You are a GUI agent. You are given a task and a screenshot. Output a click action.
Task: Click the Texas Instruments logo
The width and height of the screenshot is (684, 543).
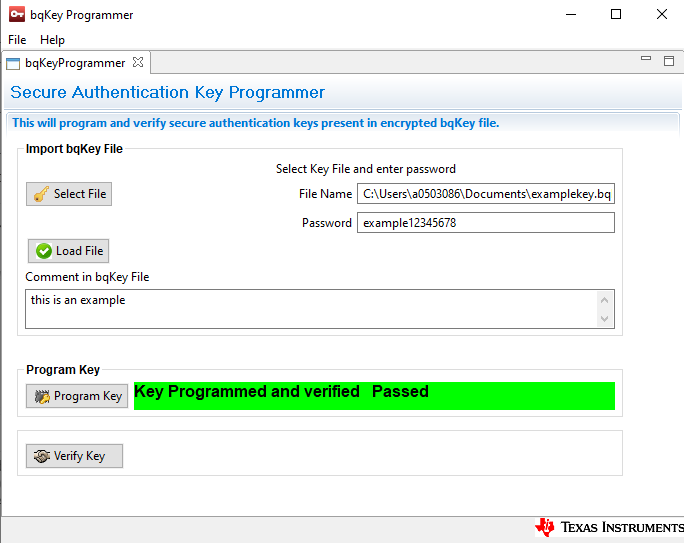point(609,527)
